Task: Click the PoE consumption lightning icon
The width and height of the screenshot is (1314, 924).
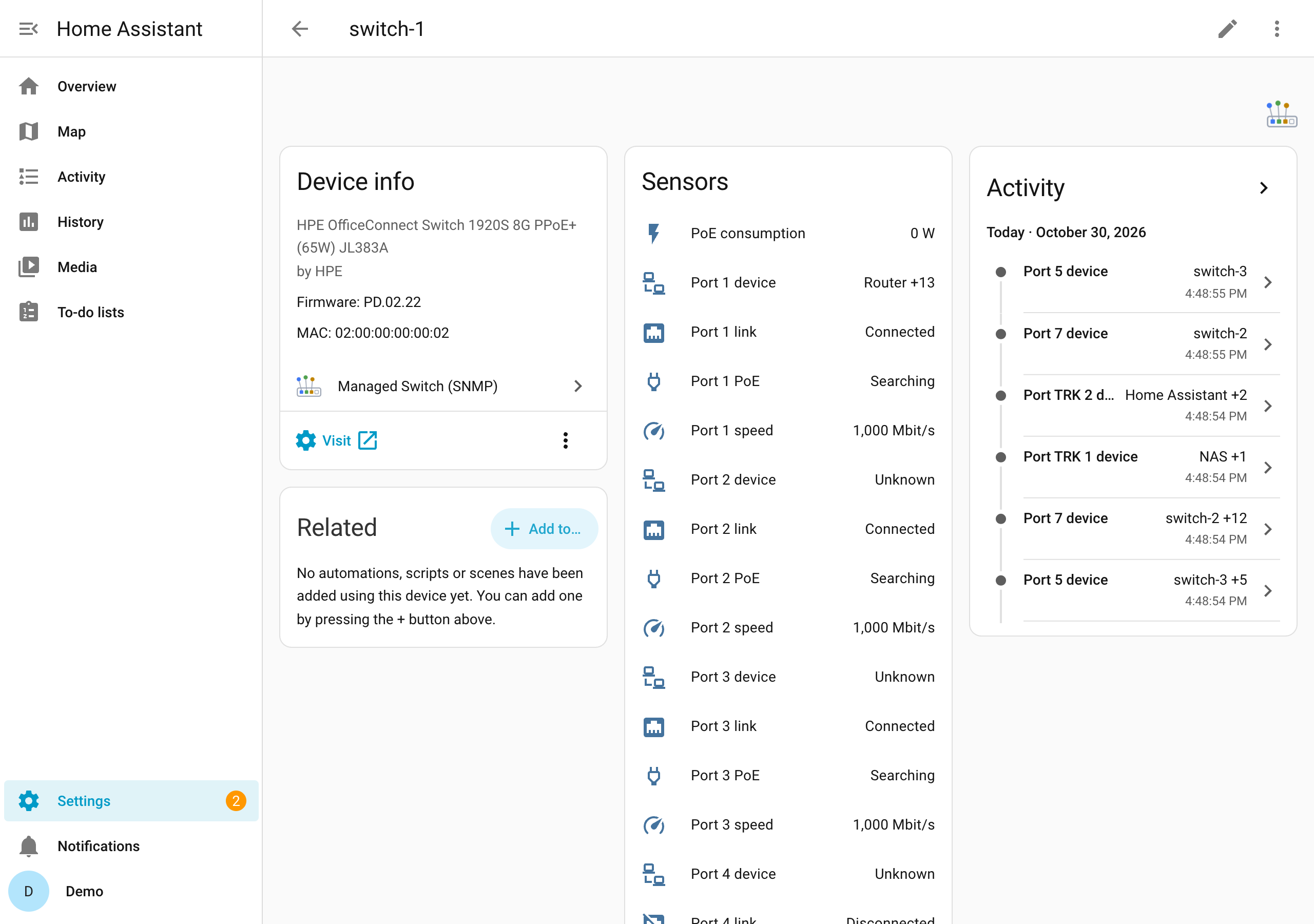Action: click(x=653, y=234)
